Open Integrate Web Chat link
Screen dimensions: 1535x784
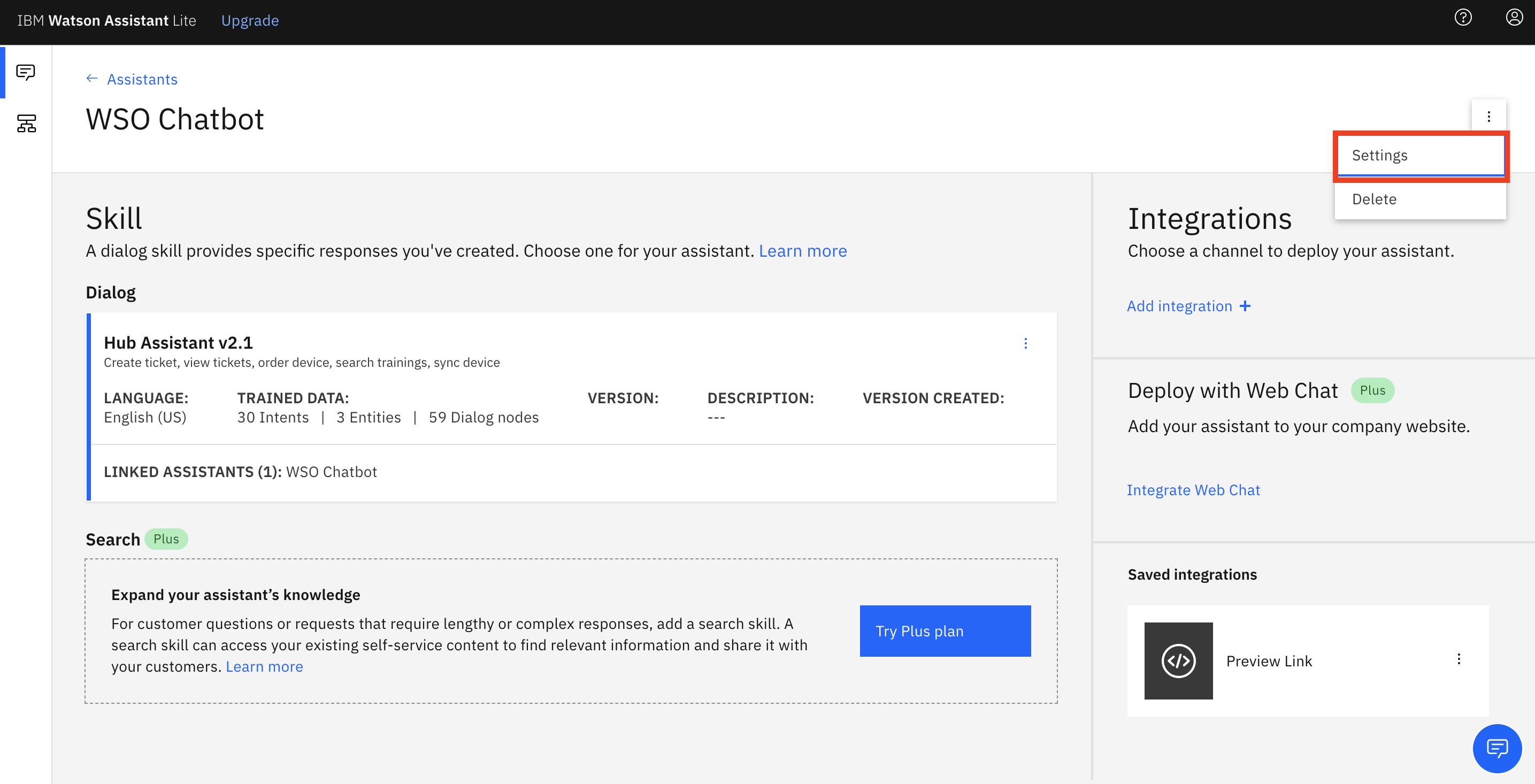pos(1193,490)
